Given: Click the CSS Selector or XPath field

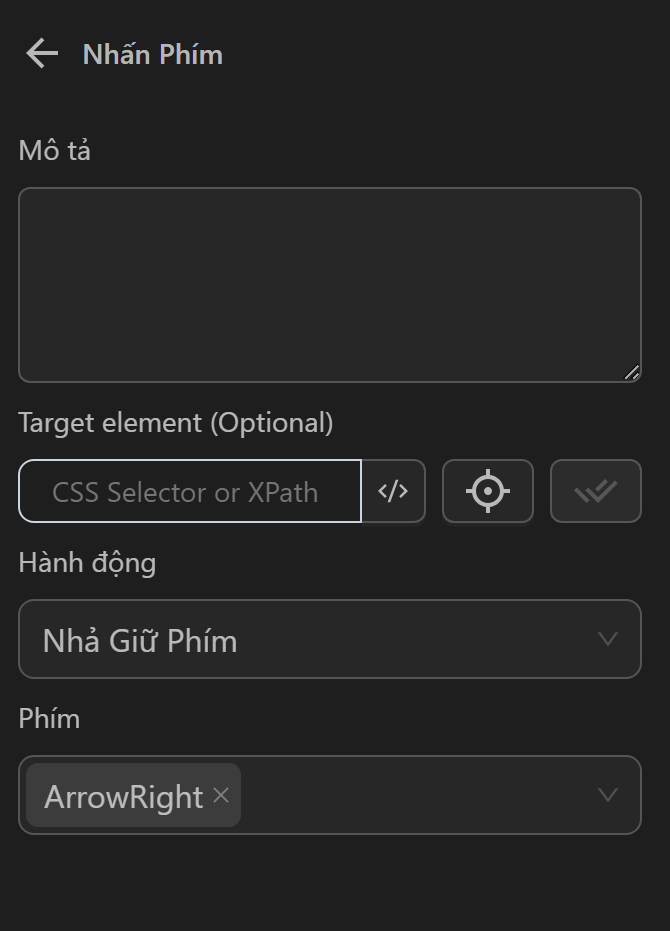Looking at the screenshot, I should click(x=190, y=491).
